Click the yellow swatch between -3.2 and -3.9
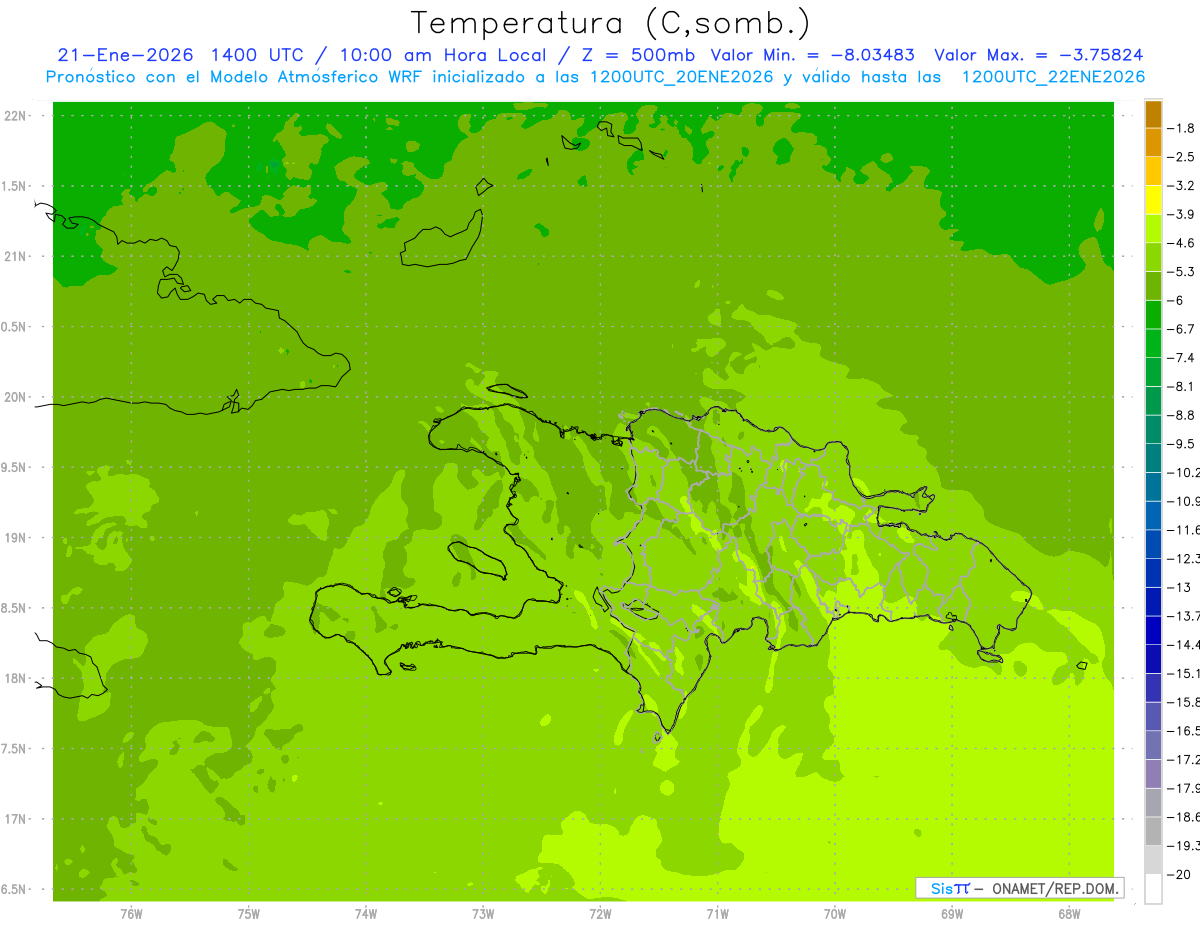This screenshot has width=1200, height=927. [1153, 200]
